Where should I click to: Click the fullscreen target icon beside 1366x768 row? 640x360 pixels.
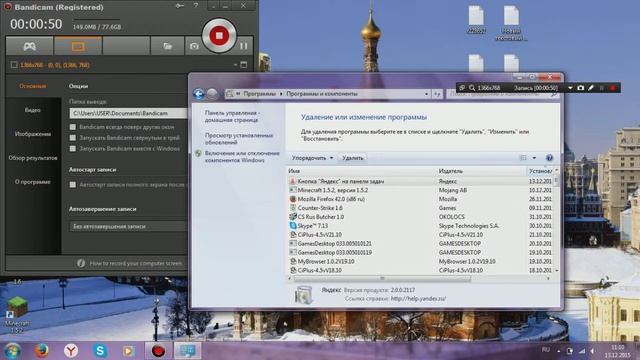point(244,64)
